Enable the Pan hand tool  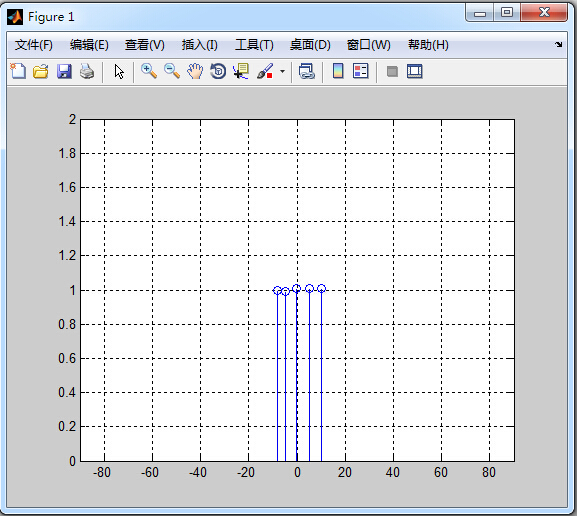click(195, 71)
